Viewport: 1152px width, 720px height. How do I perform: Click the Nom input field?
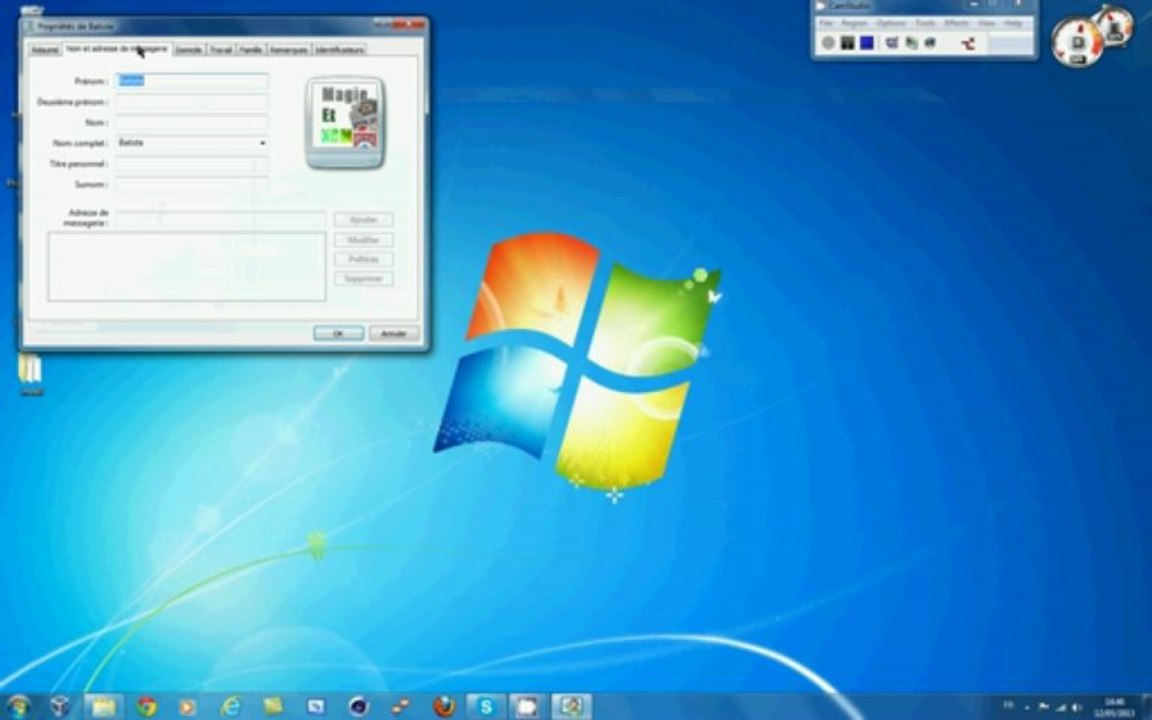click(x=192, y=122)
